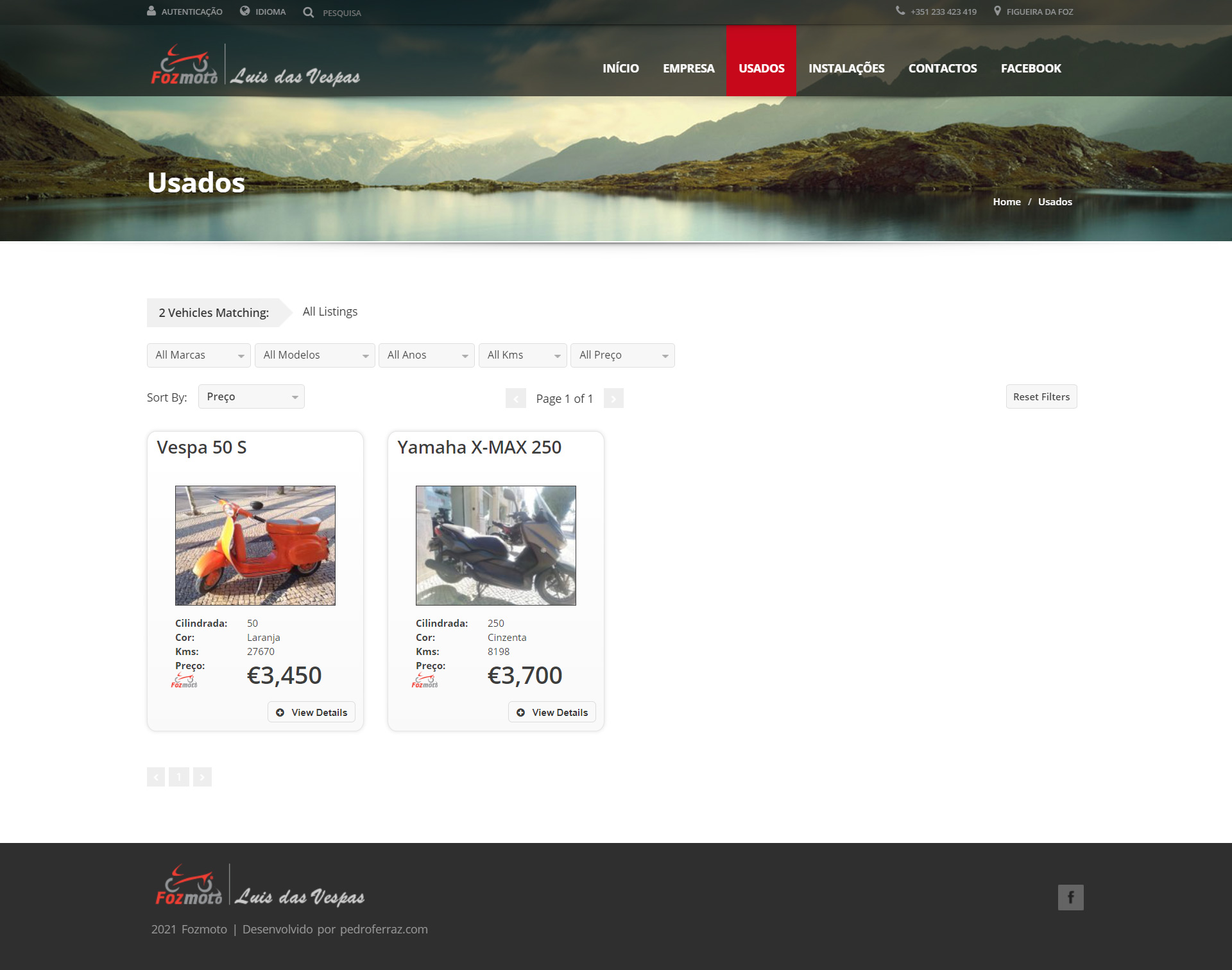This screenshot has width=1232, height=970.
Task: Open the Yamaha X-MAX 250 title
Action: (x=479, y=447)
